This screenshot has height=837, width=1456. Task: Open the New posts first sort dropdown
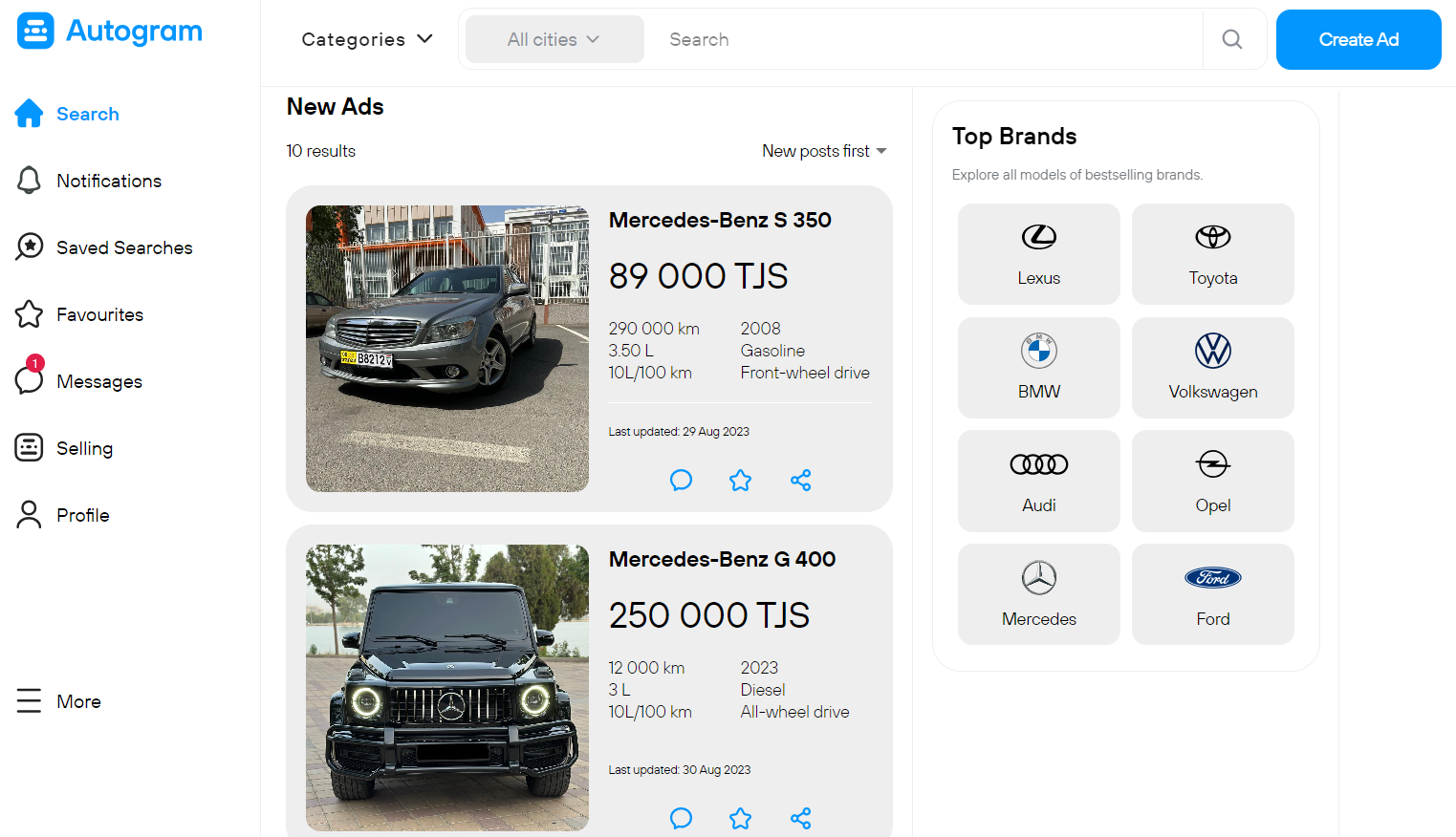(824, 151)
